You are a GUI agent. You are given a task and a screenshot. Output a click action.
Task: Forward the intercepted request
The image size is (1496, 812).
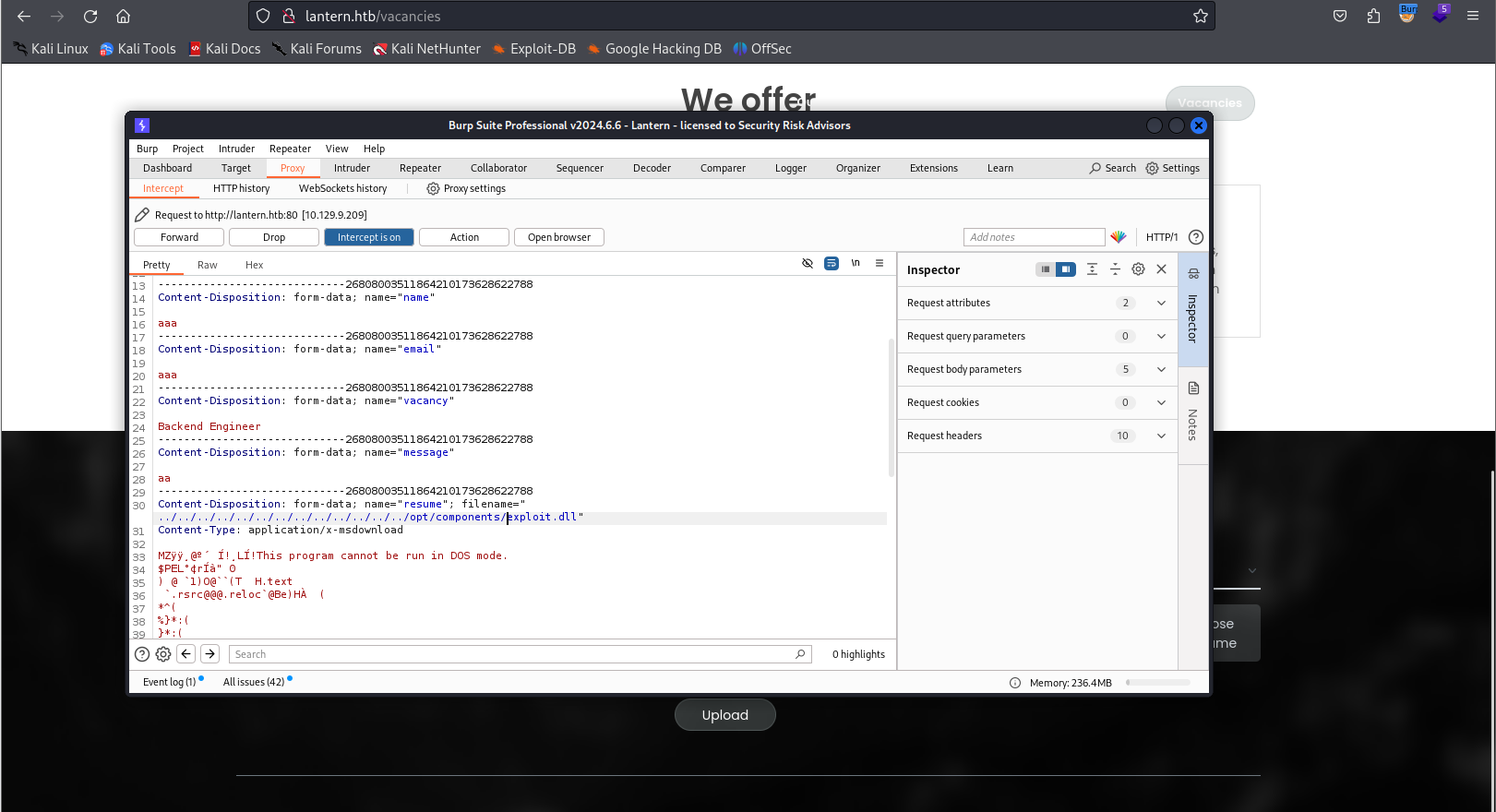[179, 237]
